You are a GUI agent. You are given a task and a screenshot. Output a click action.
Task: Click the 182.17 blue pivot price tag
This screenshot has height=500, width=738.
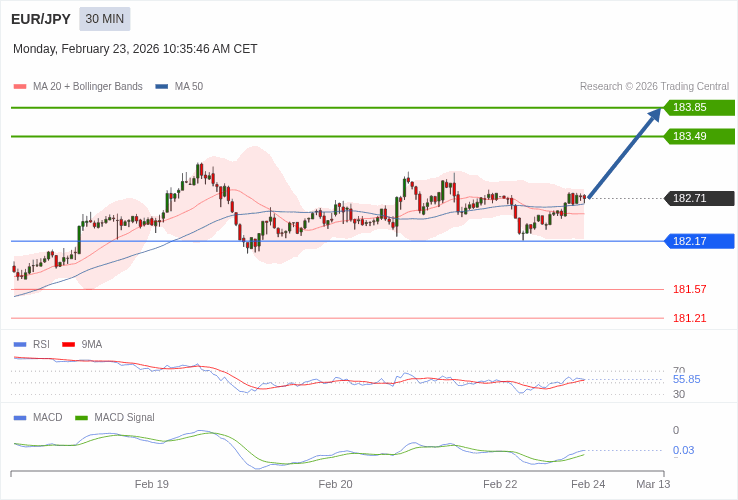click(x=699, y=241)
